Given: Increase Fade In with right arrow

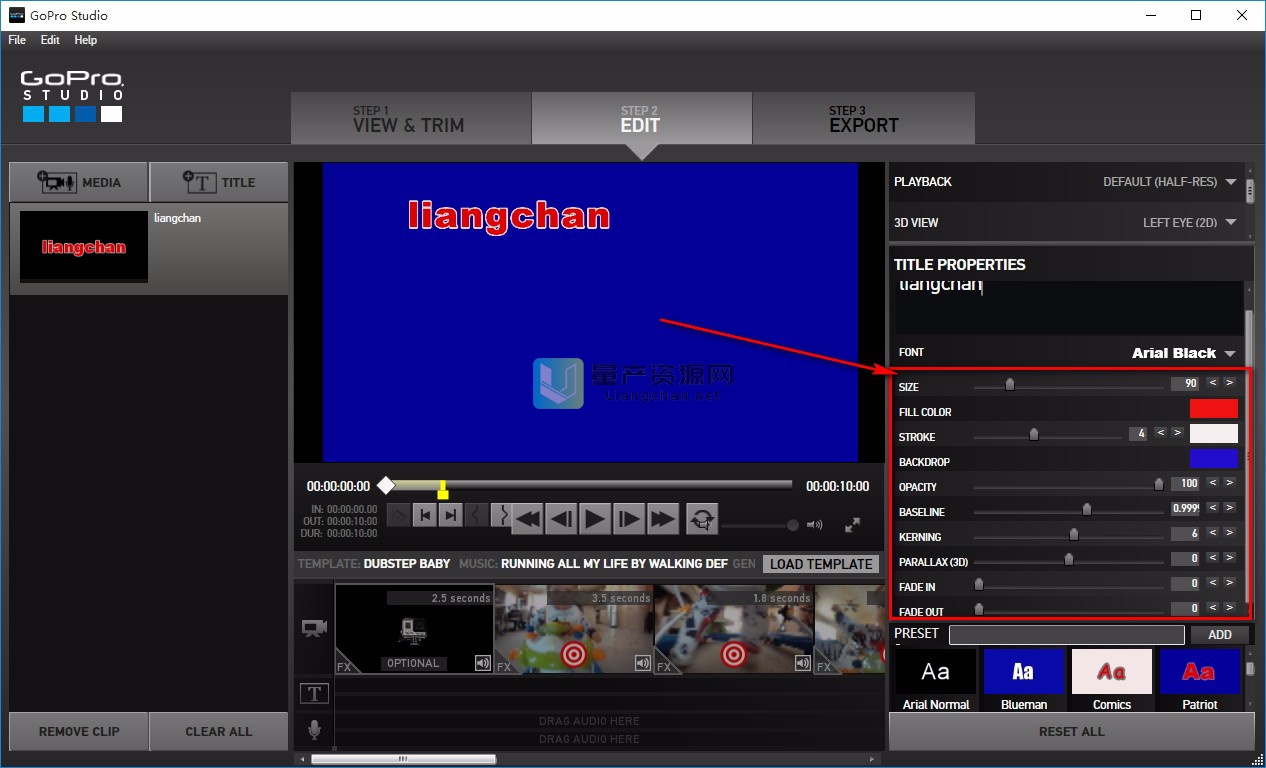Looking at the screenshot, I should click(x=1230, y=583).
